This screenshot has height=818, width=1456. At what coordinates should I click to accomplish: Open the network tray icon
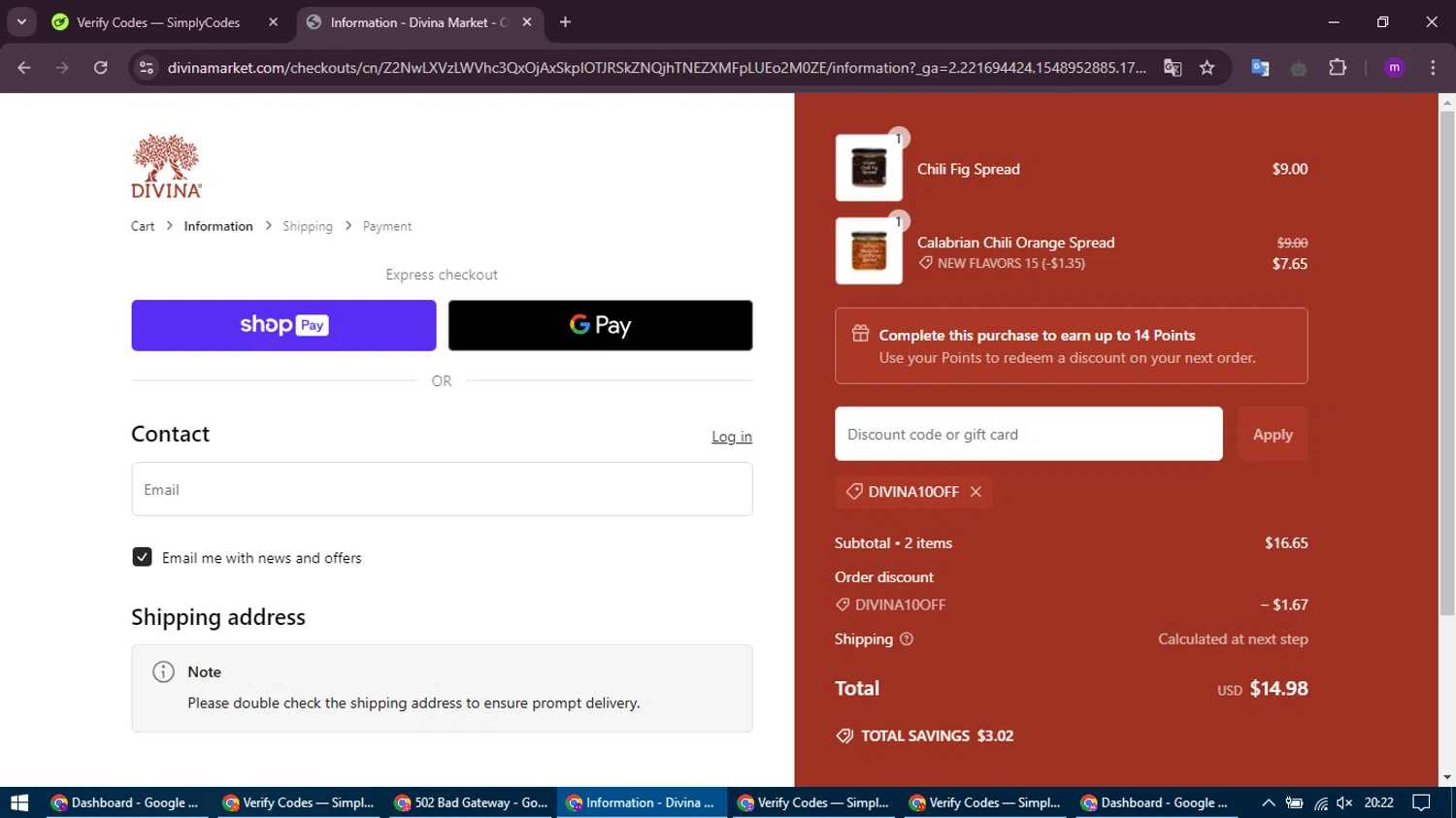1320,802
